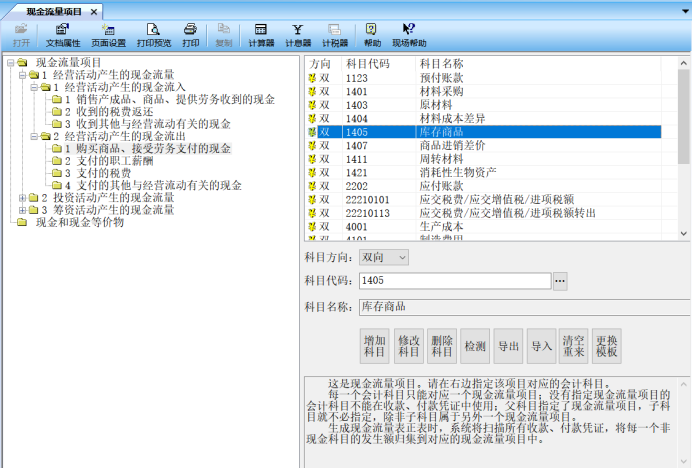Image resolution: width=692 pixels, height=468 pixels.
Task: Open the 计税器 tool
Action: coord(336,35)
